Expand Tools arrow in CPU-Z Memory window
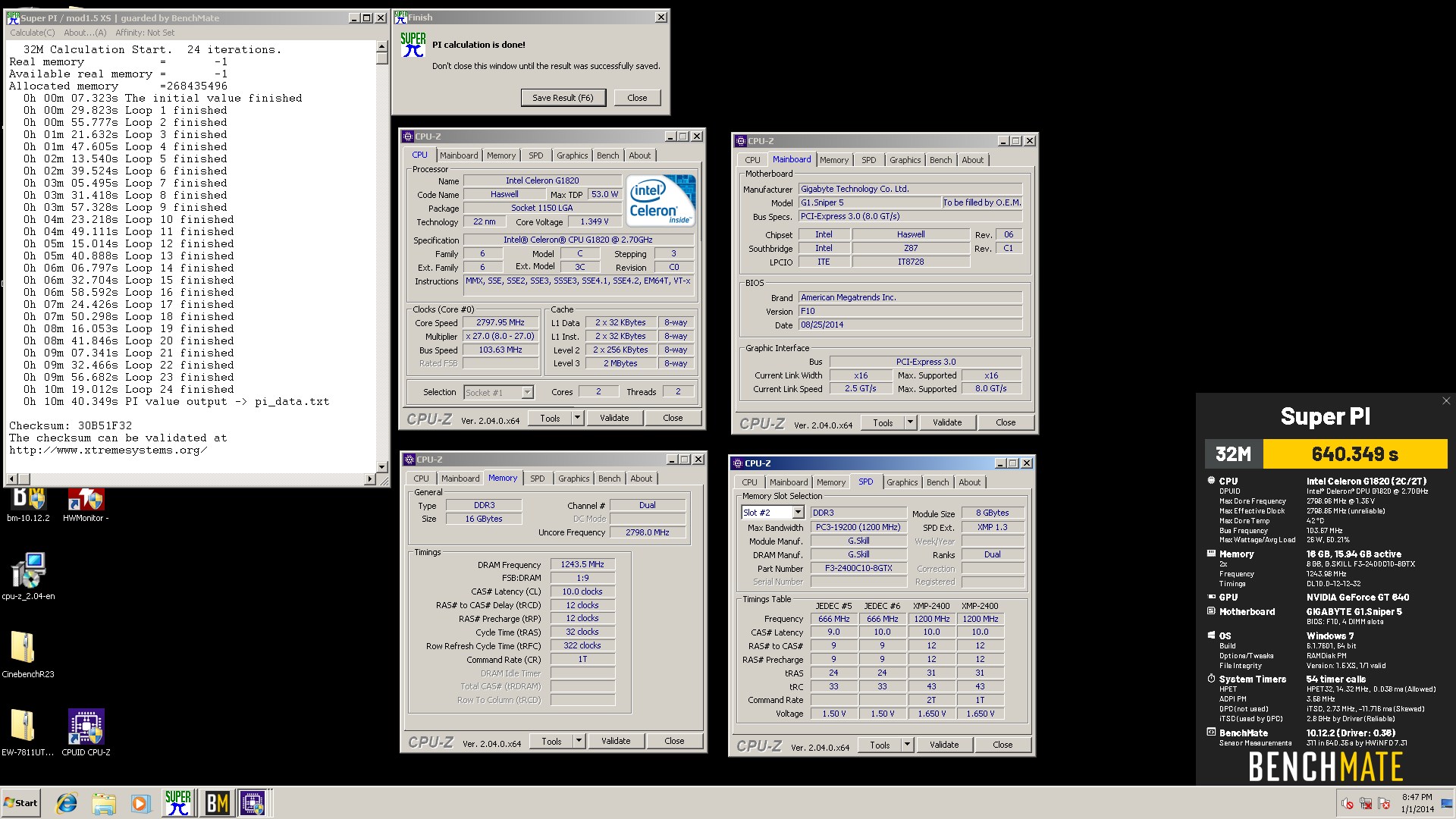The width and height of the screenshot is (1456, 819). pyautogui.click(x=579, y=741)
